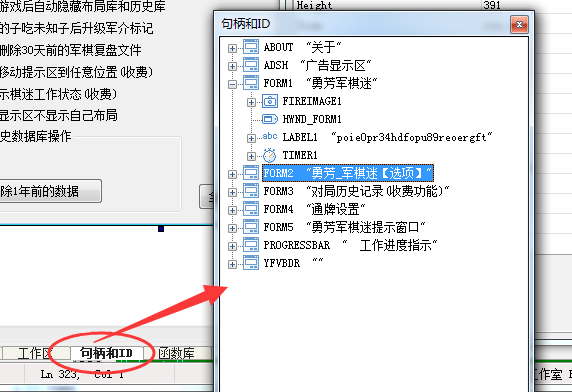Click the ADSH window icon

click(x=251, y=65)
